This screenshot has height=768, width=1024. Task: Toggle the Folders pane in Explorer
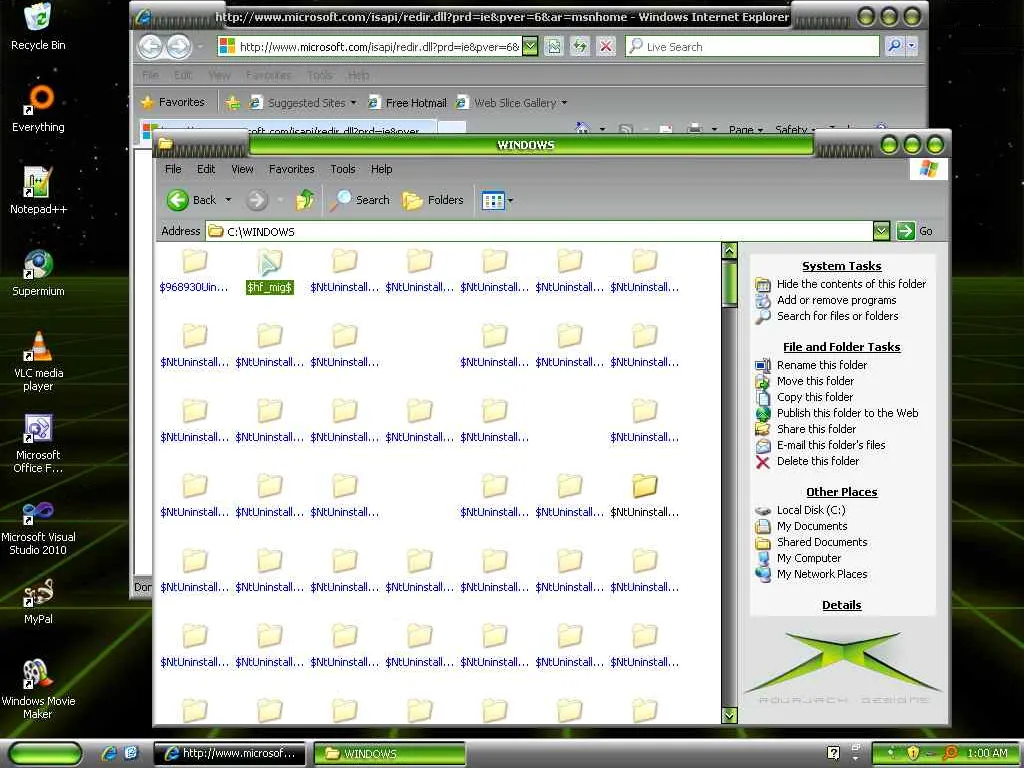point(433,200)
